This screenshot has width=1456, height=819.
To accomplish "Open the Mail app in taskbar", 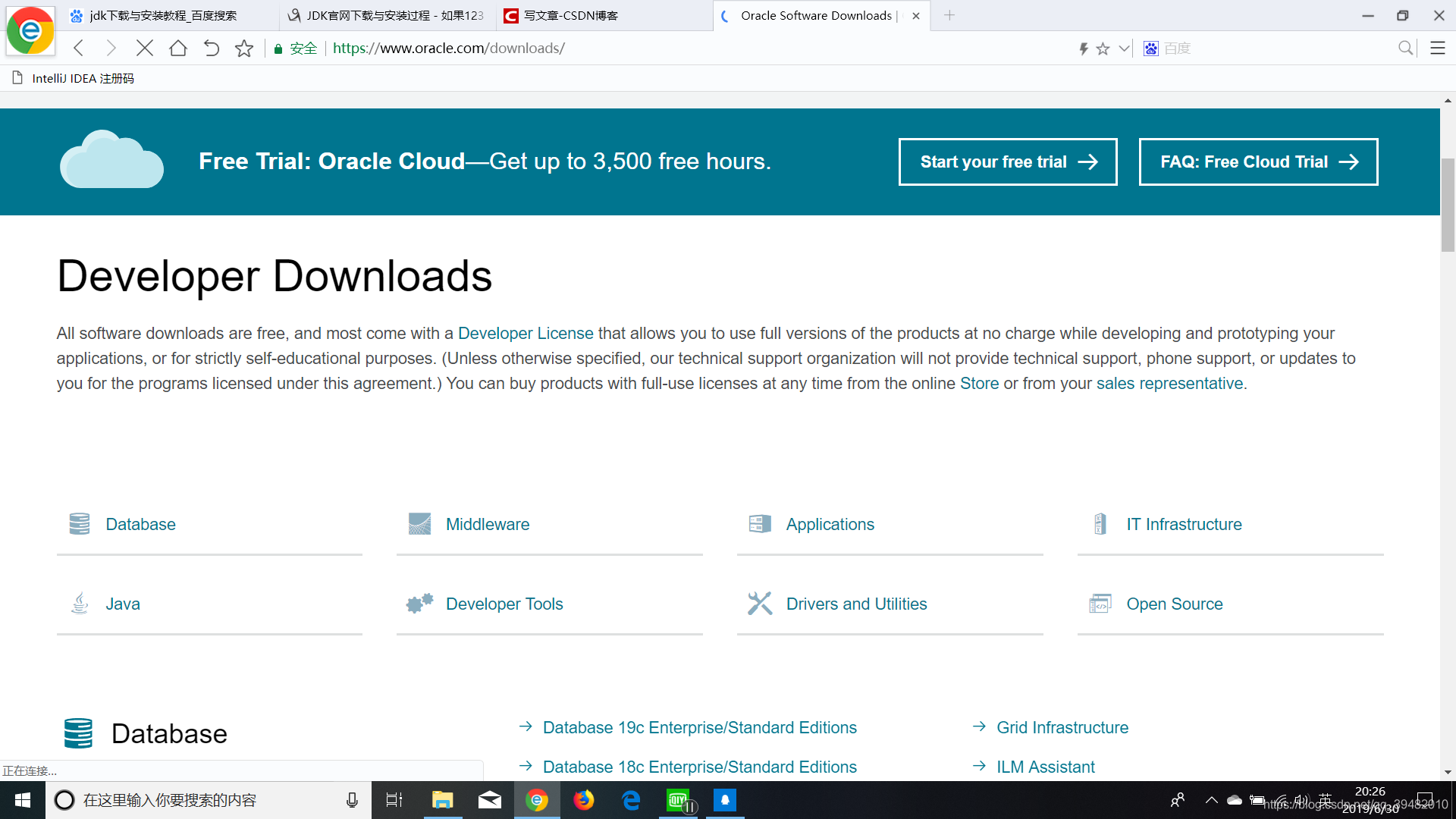I will 489,800.
